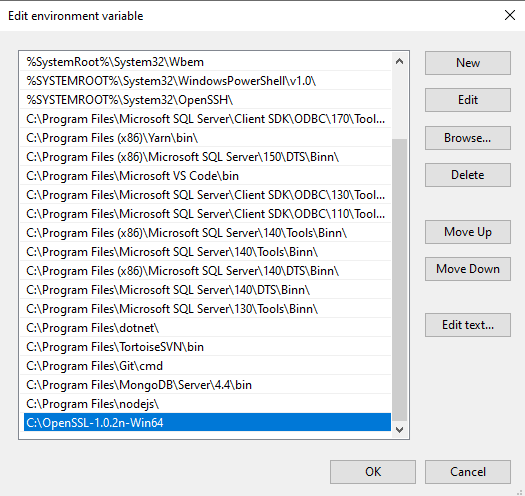The image size is (525, 496).
Task: Select the (x86) SQL Server\140\DTS\Binn\ row
Action: (x=206, y=271)
